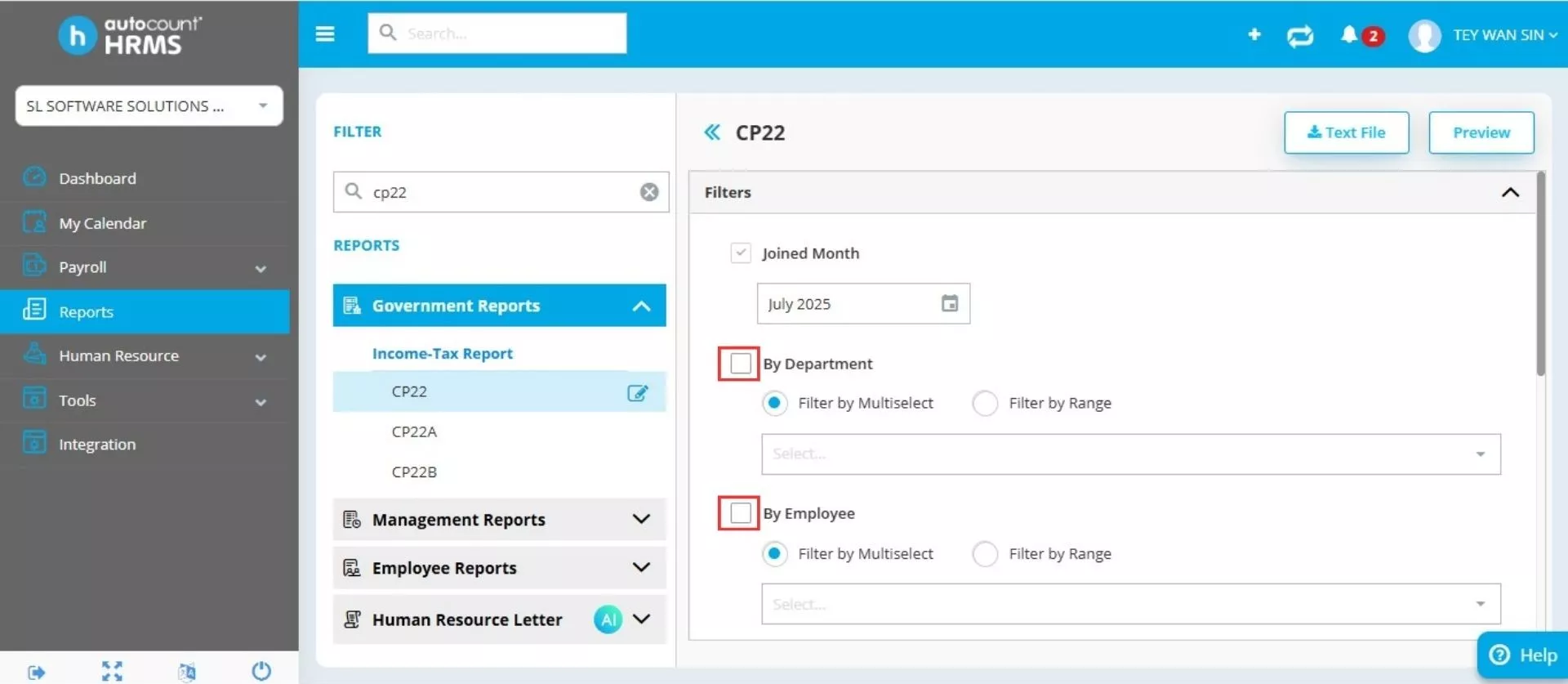Enable the By Employee checkbox

[740, 513]
